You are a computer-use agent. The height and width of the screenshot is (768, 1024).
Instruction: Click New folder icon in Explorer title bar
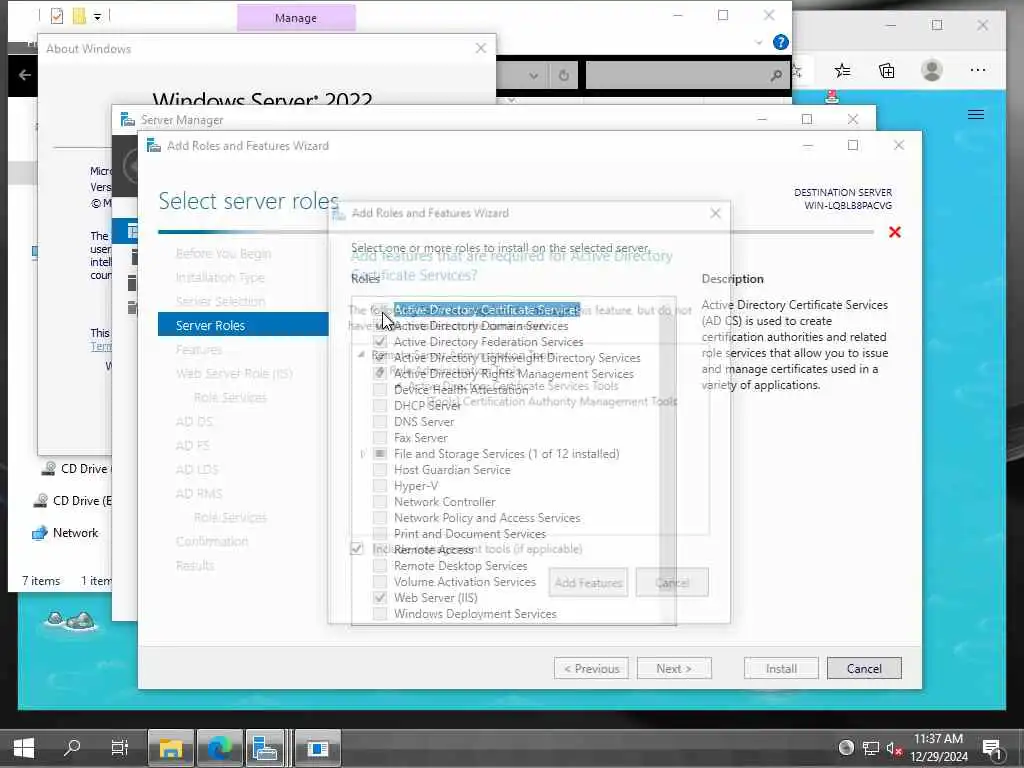pos(79,16)
